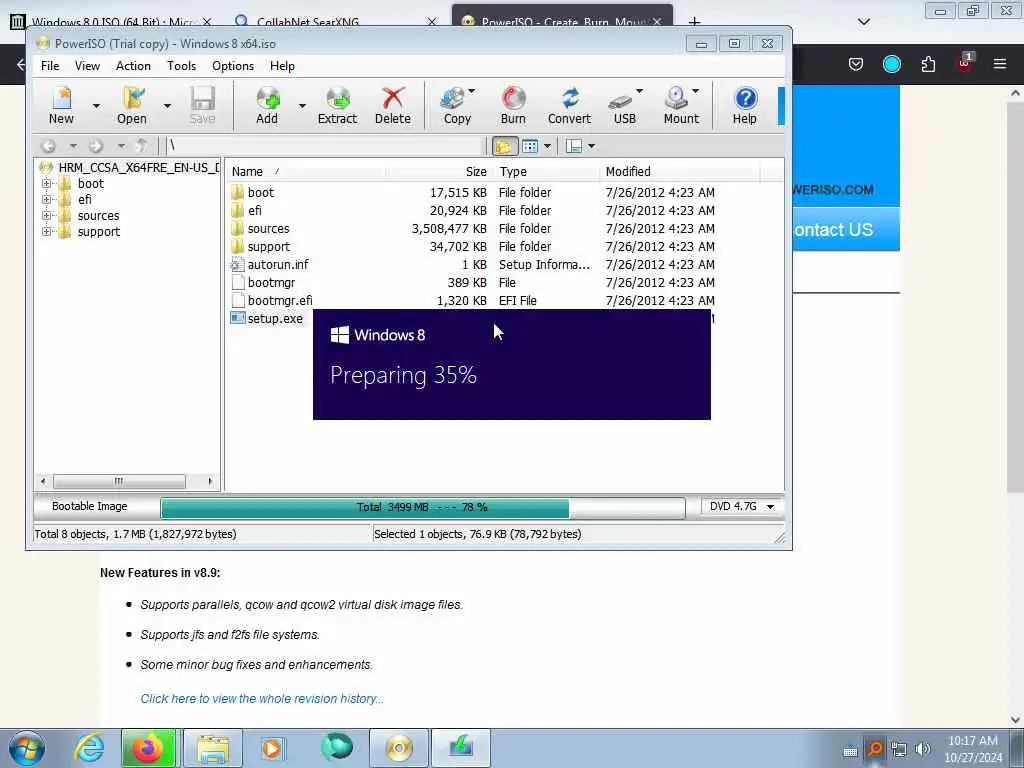Image resolution: width=1024 pixels, height=768 pixels.
Task: Click 'Click here to view the whole revision history' link
Action: point(262,699)
